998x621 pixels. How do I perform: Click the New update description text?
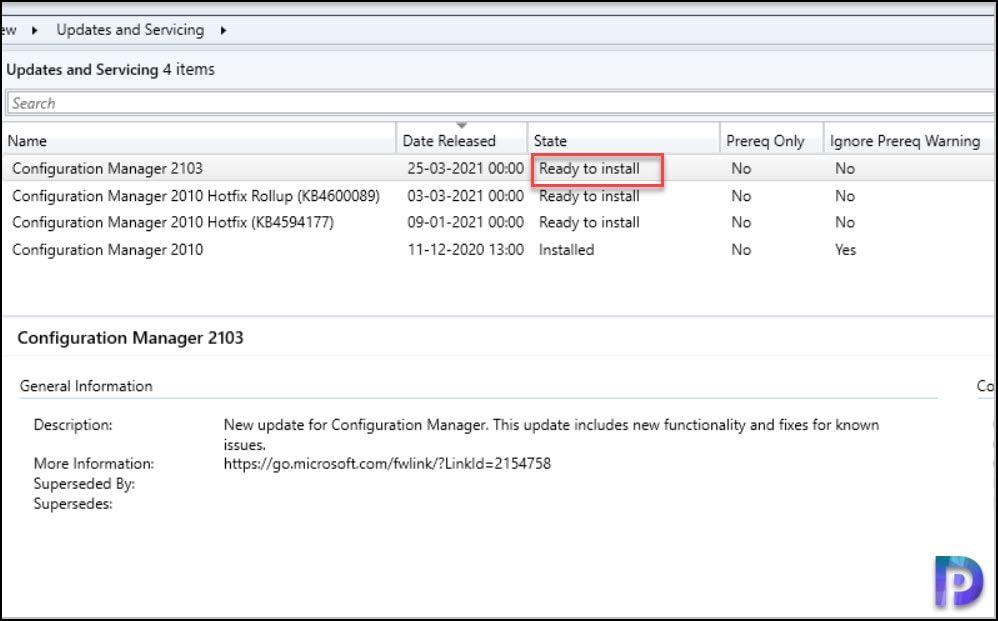click(551, 434)
